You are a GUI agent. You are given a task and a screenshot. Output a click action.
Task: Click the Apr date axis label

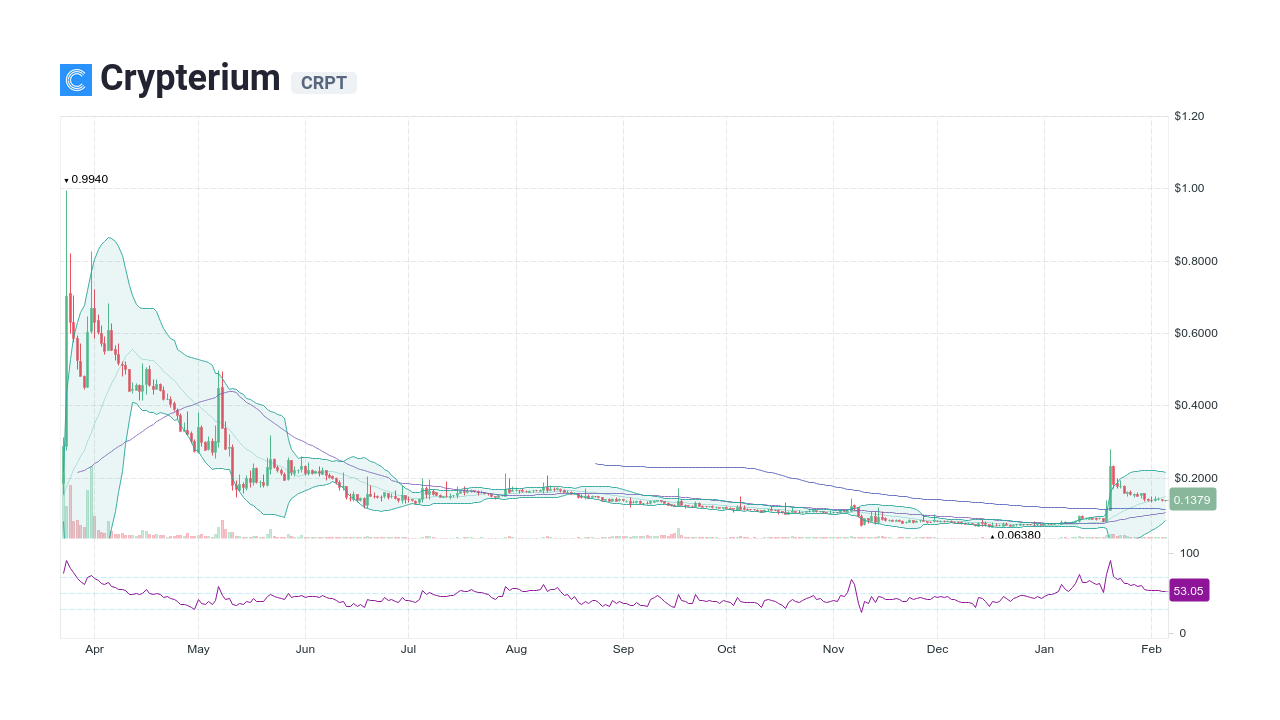click(x=94, y=649)
